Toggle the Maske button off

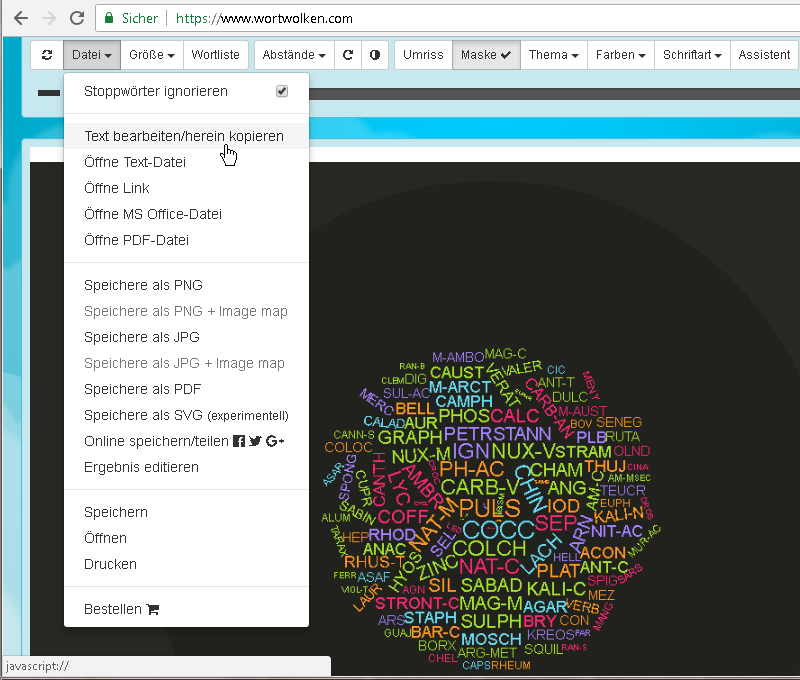[x=486, y=55]
